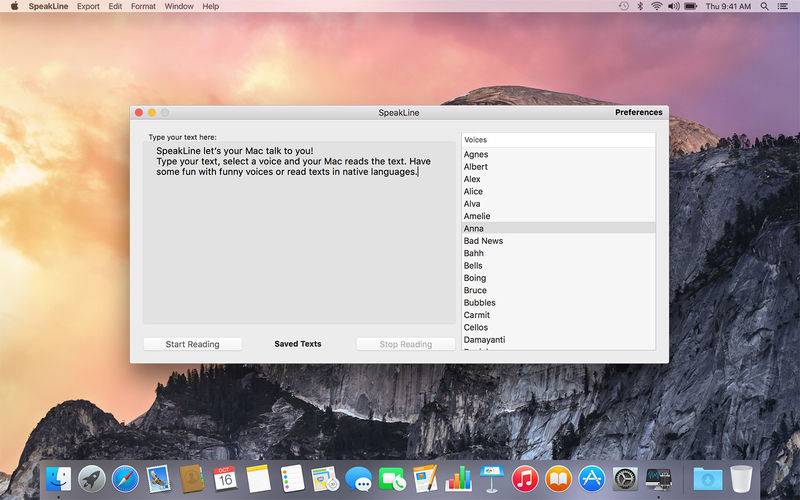
Task: Open the Apple menu
Action: 14,6
